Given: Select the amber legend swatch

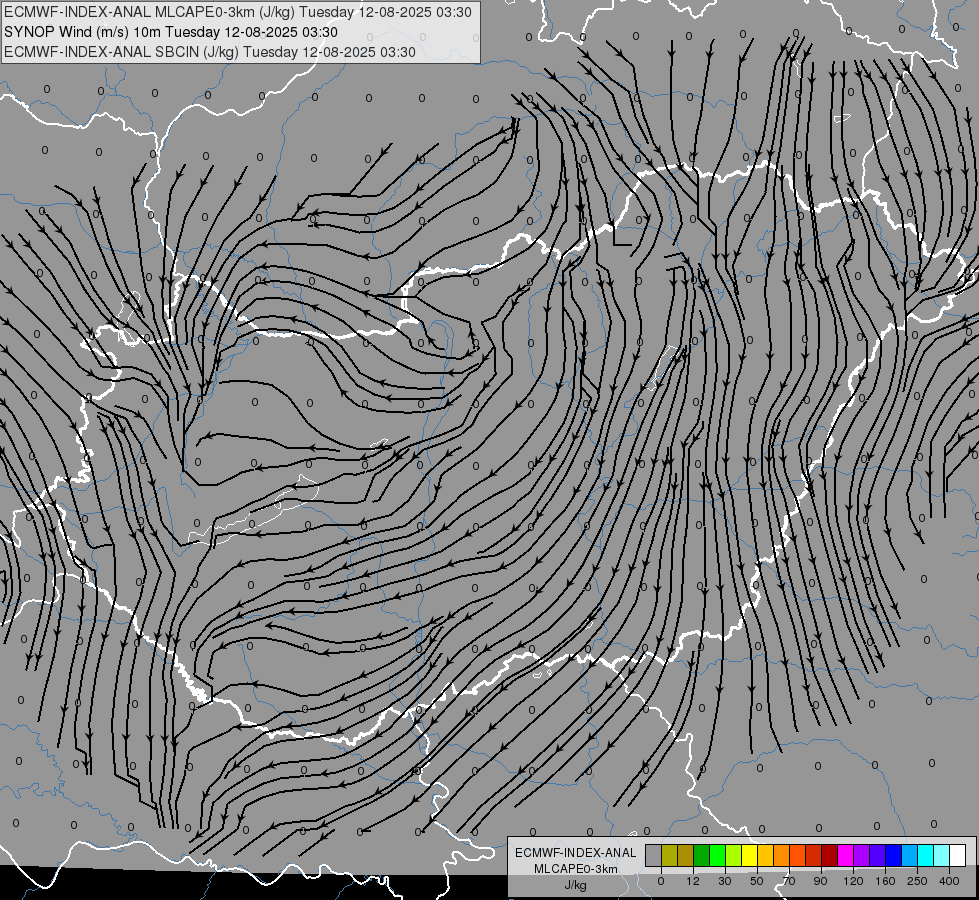Looking at the screenshot, I should (765, 855).
